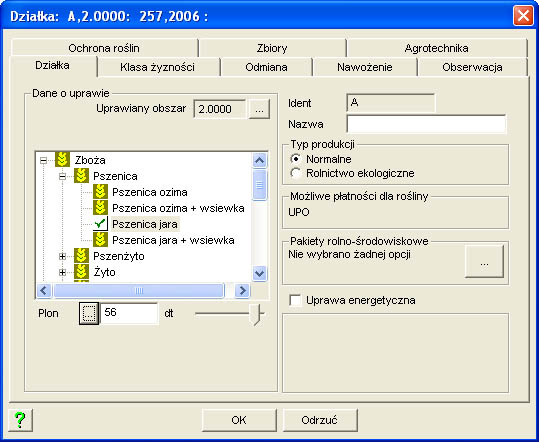Expand the Pszenżyto tree node
The image size is (539, 442).
point(62,256)
